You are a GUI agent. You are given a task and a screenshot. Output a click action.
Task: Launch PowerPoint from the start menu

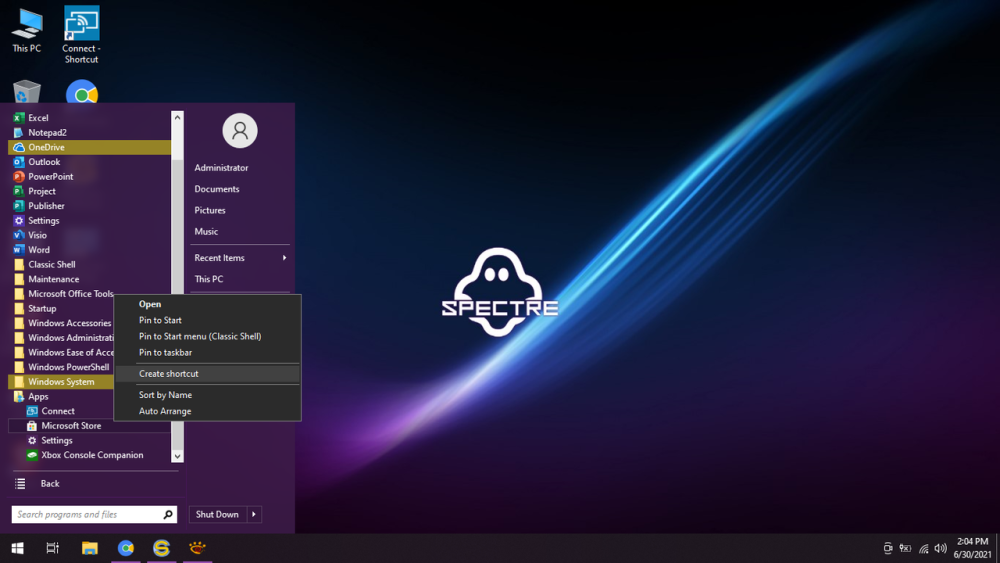point(89,177)
